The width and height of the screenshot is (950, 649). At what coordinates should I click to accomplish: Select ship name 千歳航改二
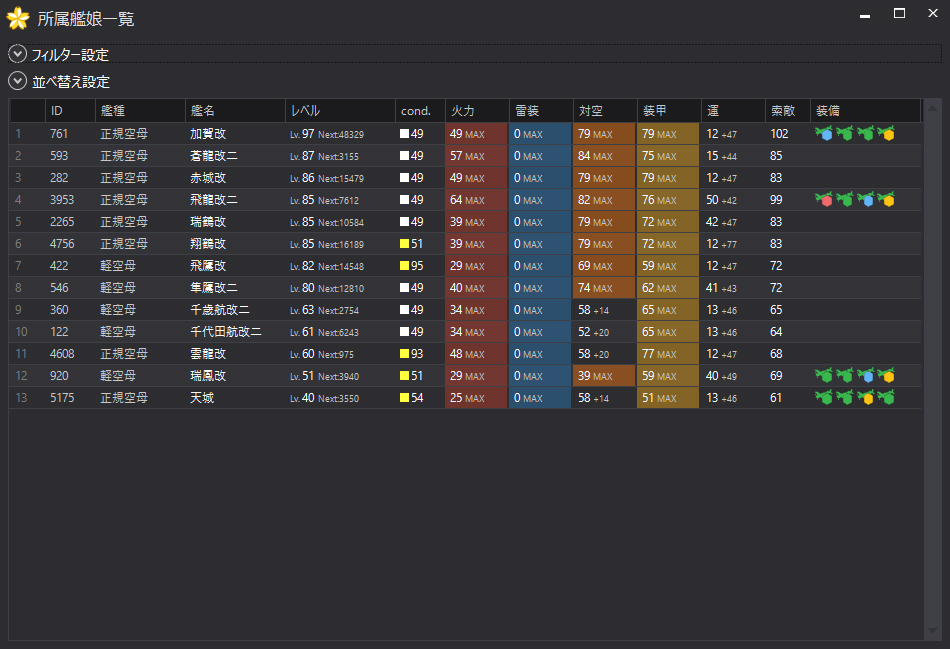(220, 310)
